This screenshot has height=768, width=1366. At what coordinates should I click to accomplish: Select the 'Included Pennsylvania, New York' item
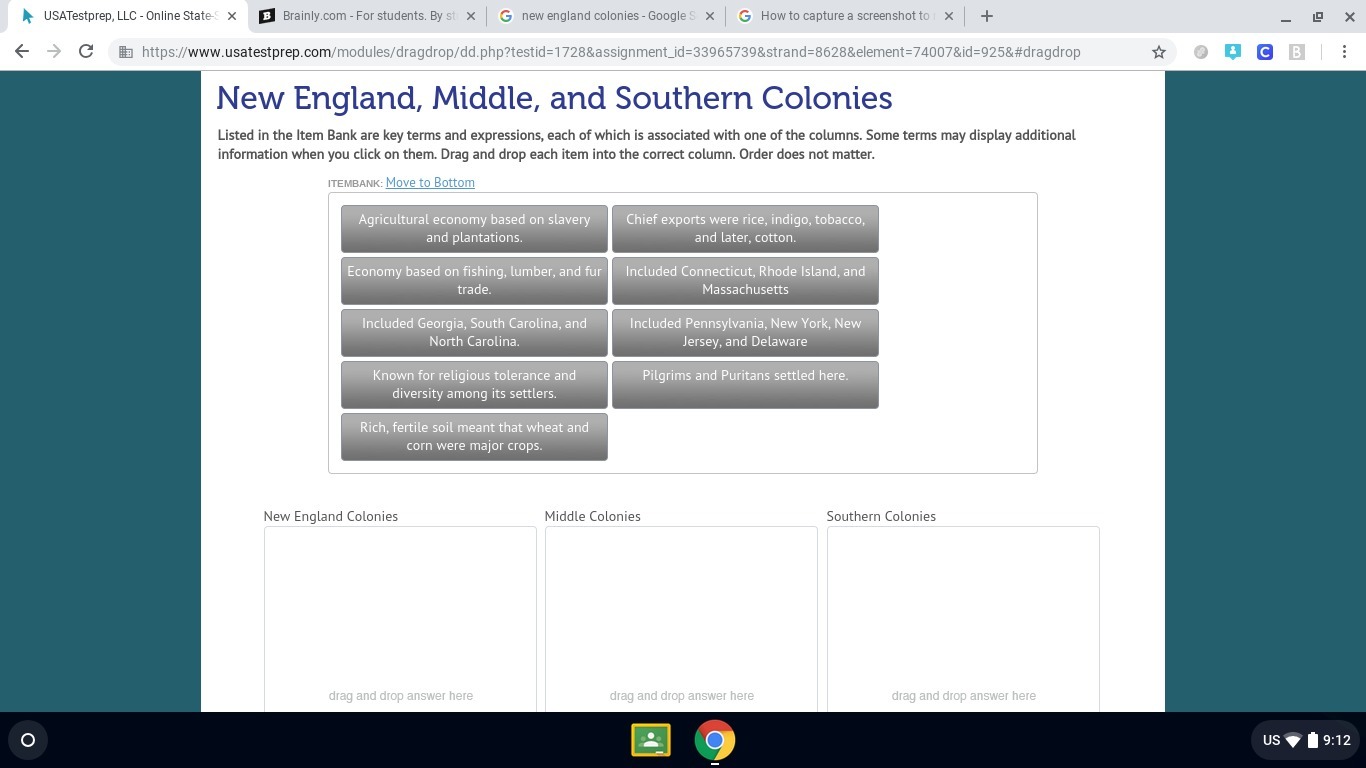[745, 332]
